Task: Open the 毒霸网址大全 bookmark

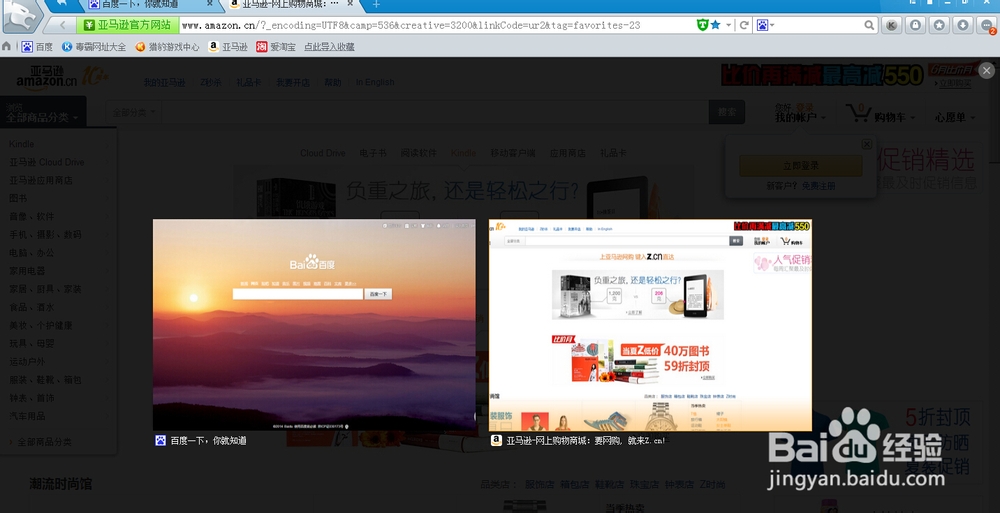Action: 94,47
